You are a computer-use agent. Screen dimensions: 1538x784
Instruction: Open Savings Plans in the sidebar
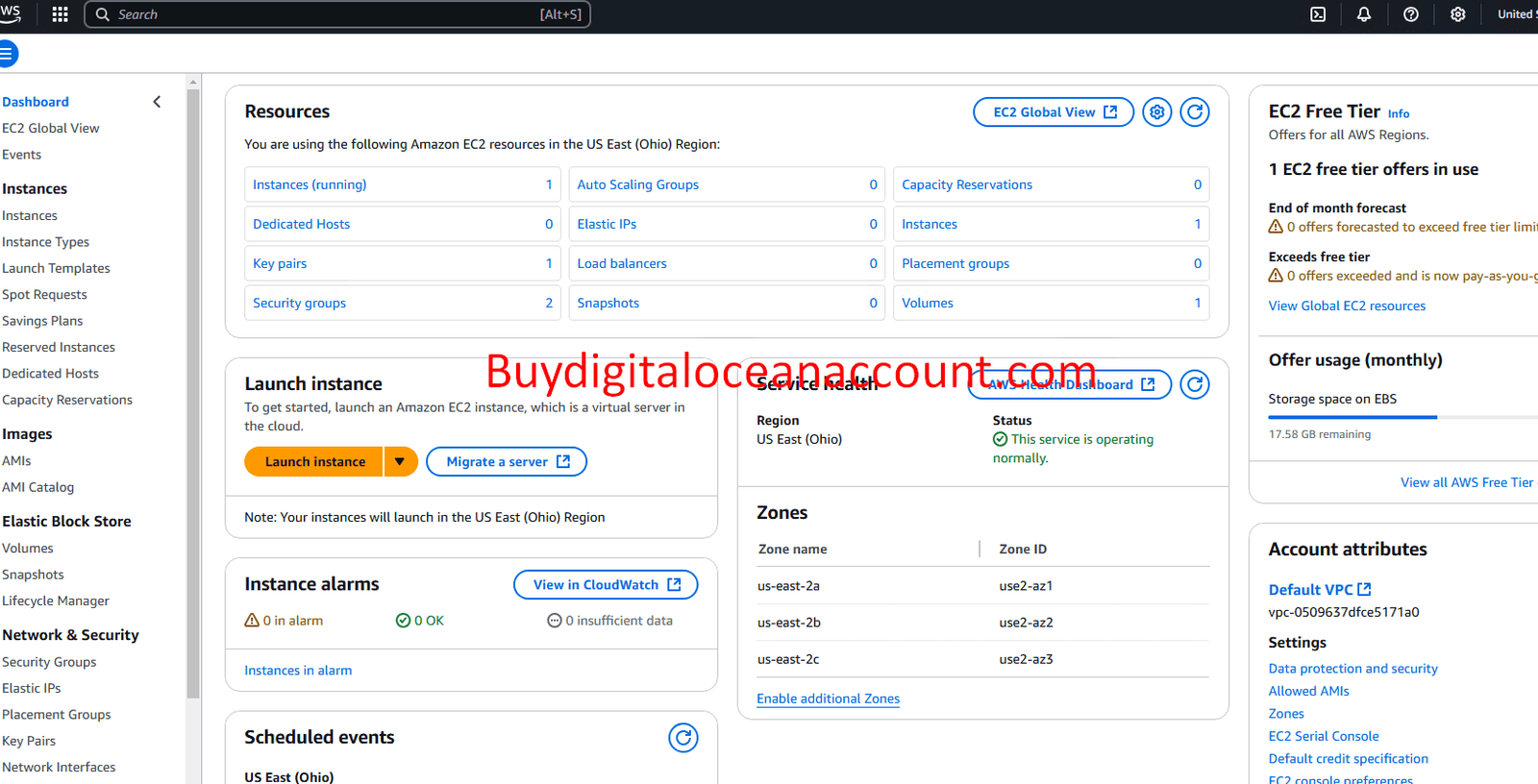[x=42, y=321]
